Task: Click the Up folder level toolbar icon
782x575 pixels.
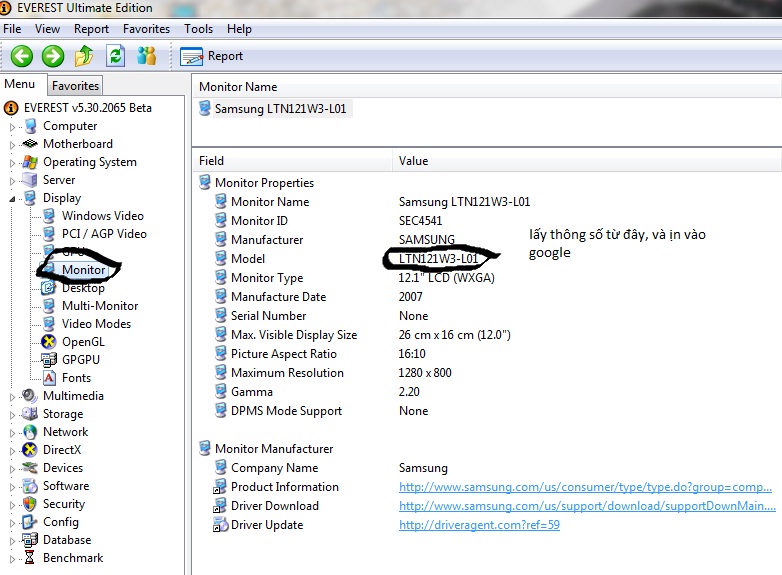Action: point(85,56)
